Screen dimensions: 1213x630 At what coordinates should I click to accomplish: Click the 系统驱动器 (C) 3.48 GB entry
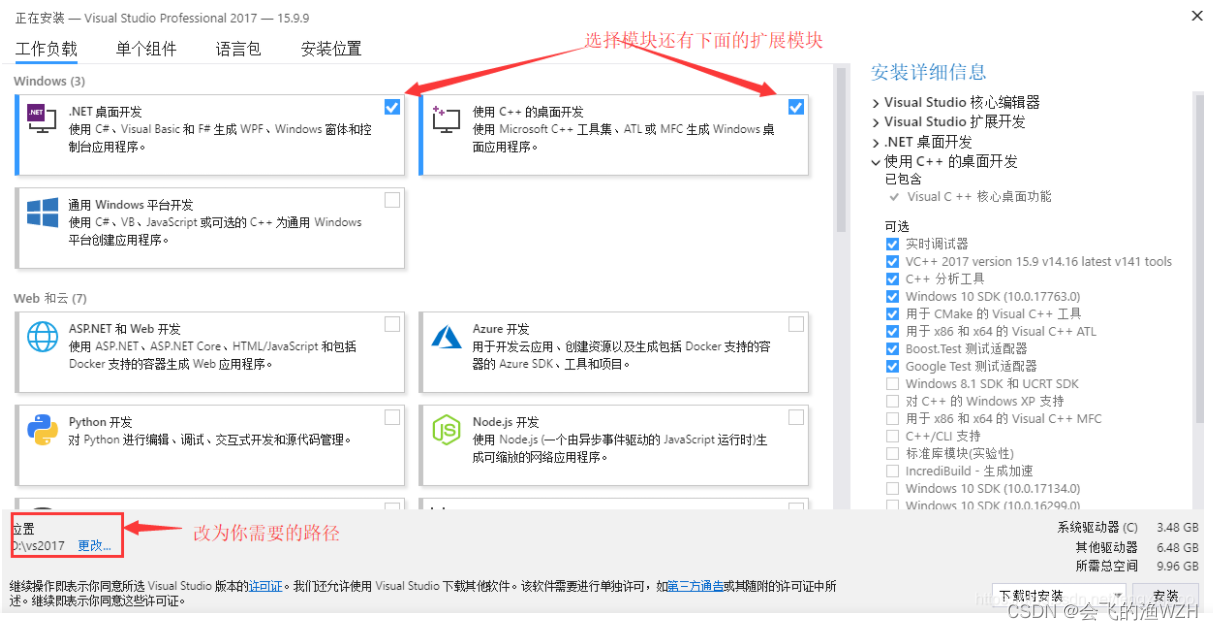[1128, 527]
